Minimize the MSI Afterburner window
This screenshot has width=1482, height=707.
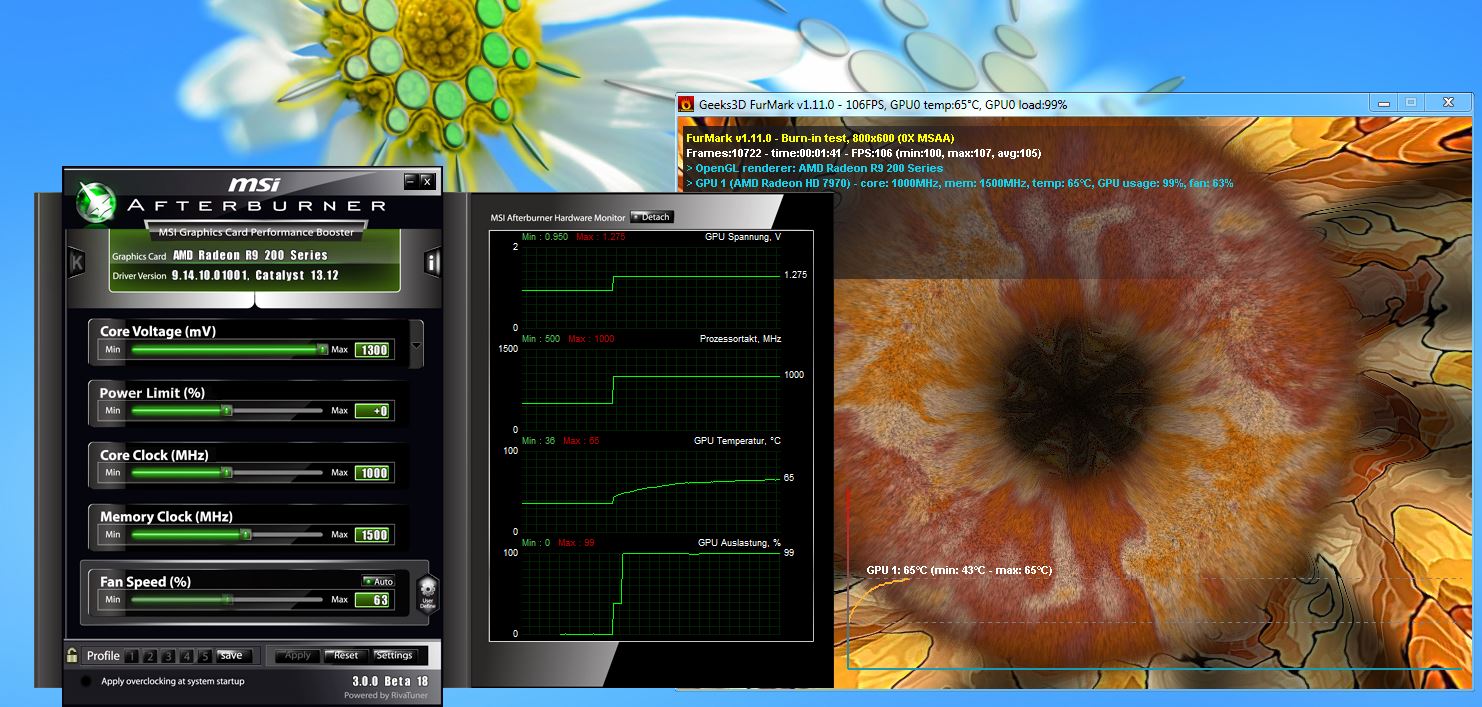pos(410,181)
